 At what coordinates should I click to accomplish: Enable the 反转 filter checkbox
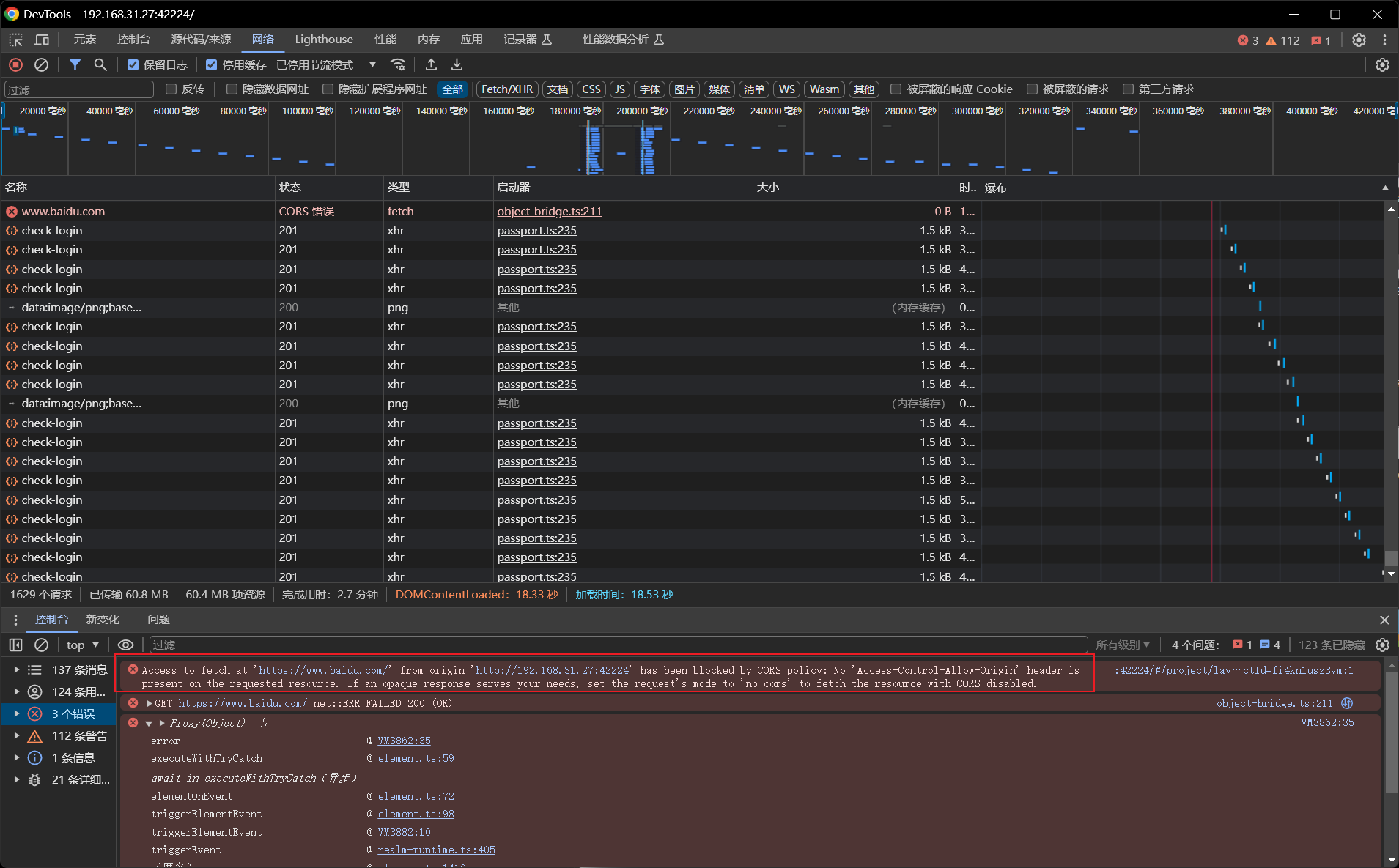[171, 89]
